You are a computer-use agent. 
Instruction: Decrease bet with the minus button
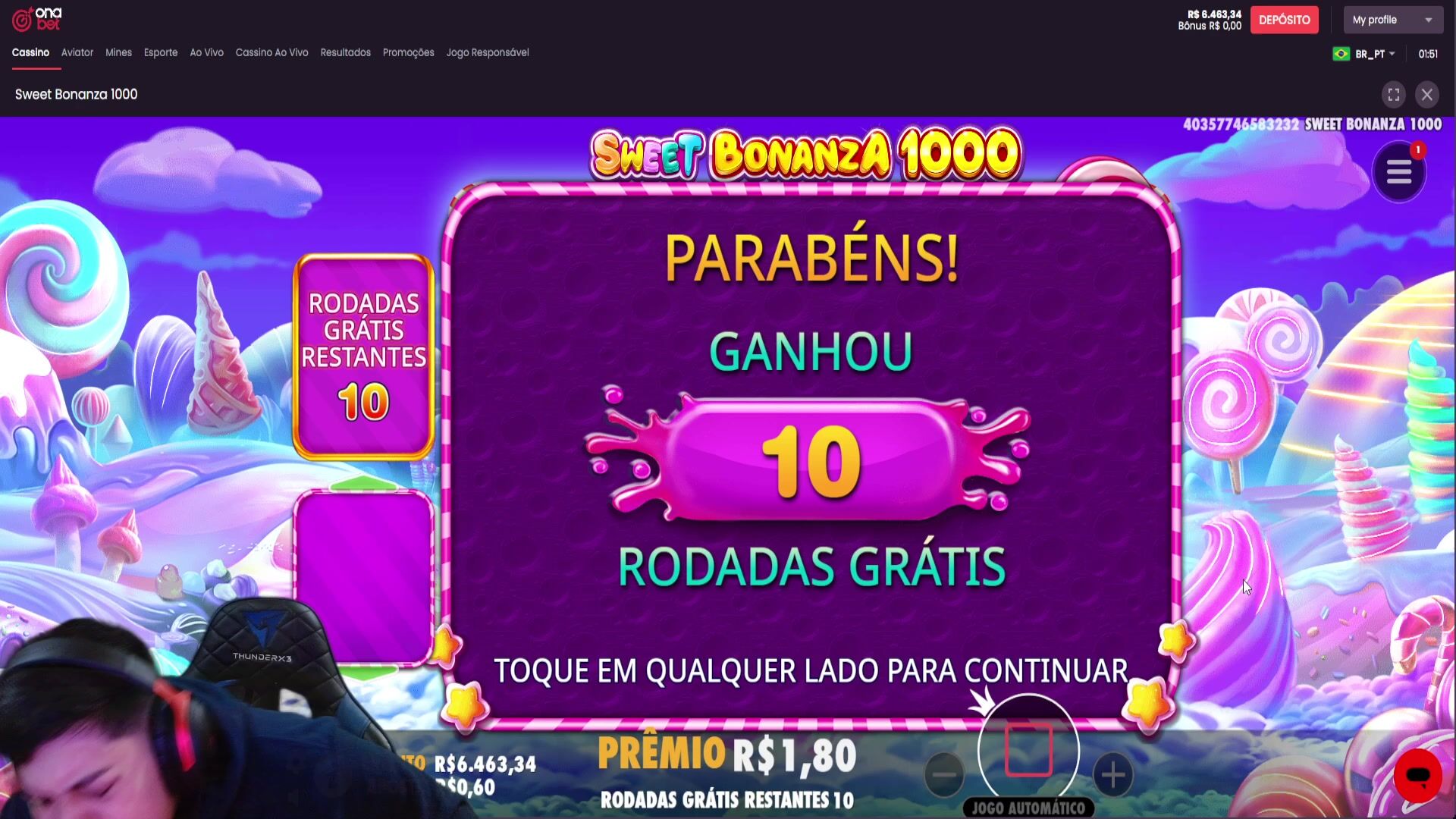coord(944,775)
